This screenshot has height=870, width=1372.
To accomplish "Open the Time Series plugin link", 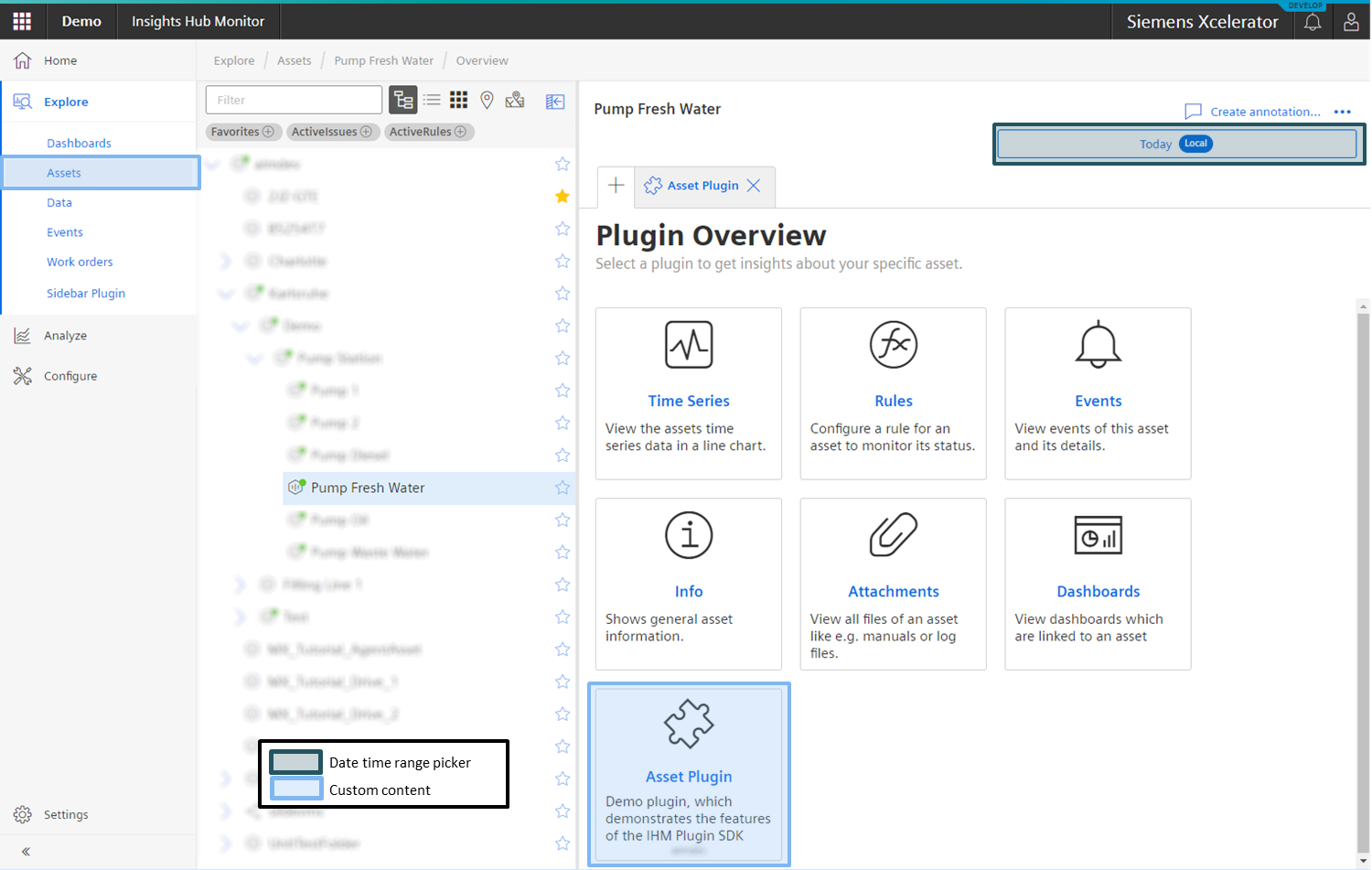I will (689, 401).
